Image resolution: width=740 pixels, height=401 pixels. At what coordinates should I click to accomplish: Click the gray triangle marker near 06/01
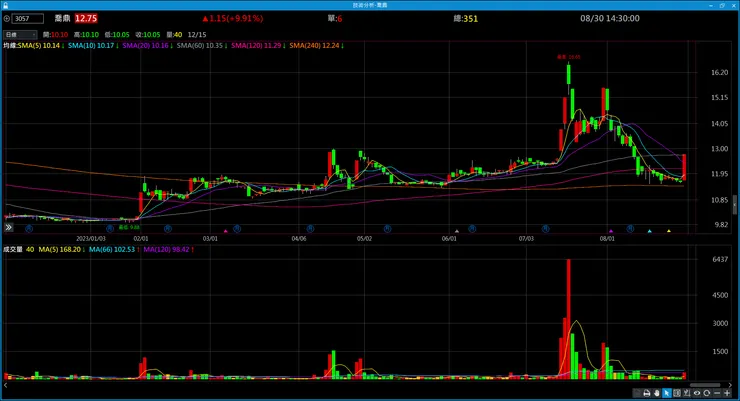pyautogui.click(x=457, y=231)
